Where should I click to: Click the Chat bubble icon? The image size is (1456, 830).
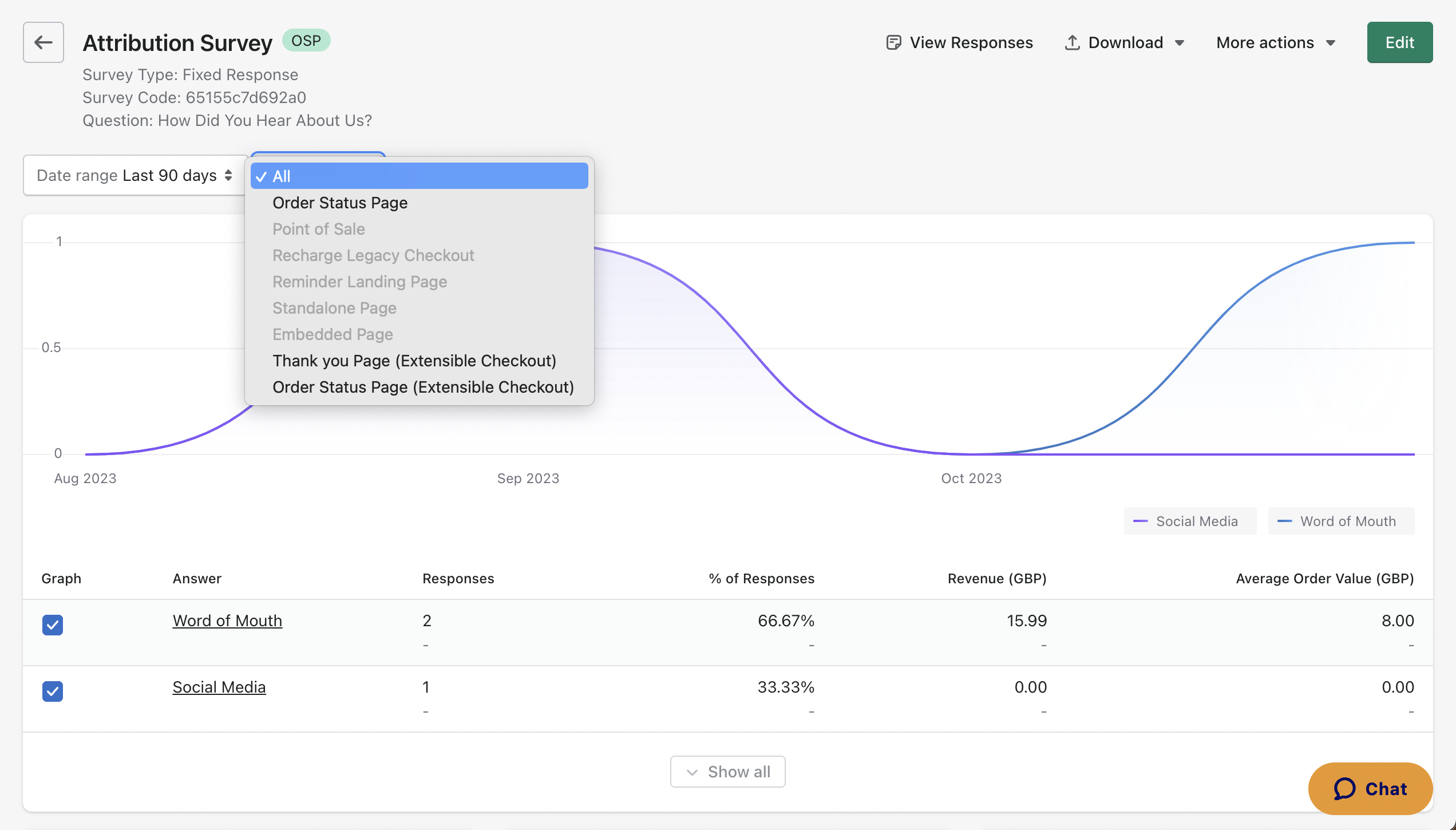tap(1344, 789)
